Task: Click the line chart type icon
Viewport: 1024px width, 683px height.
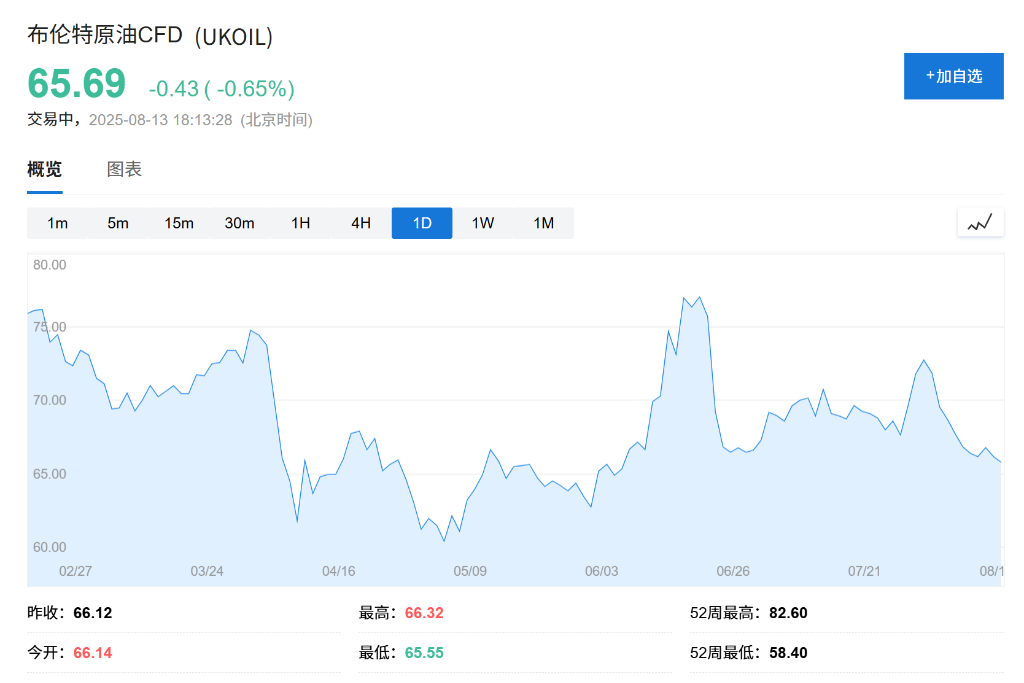Action: [980, 222]
